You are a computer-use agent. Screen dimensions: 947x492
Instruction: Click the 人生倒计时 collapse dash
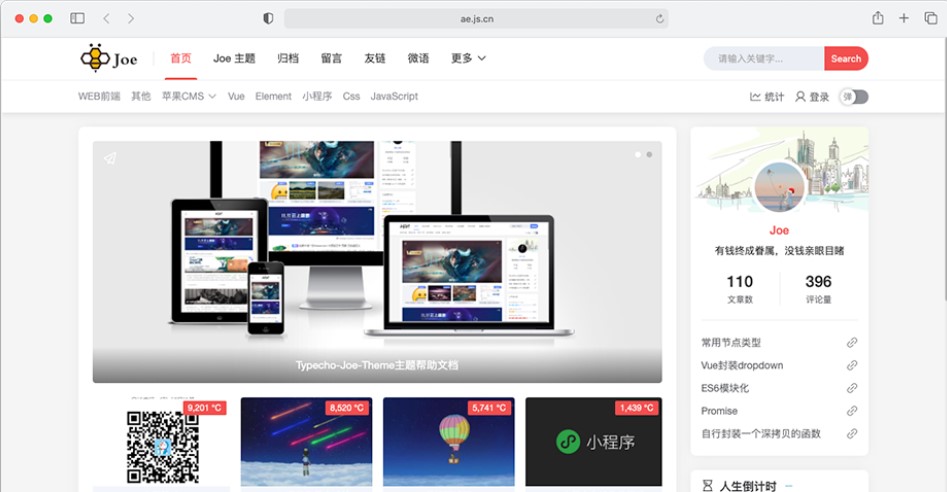pos(789,486)
